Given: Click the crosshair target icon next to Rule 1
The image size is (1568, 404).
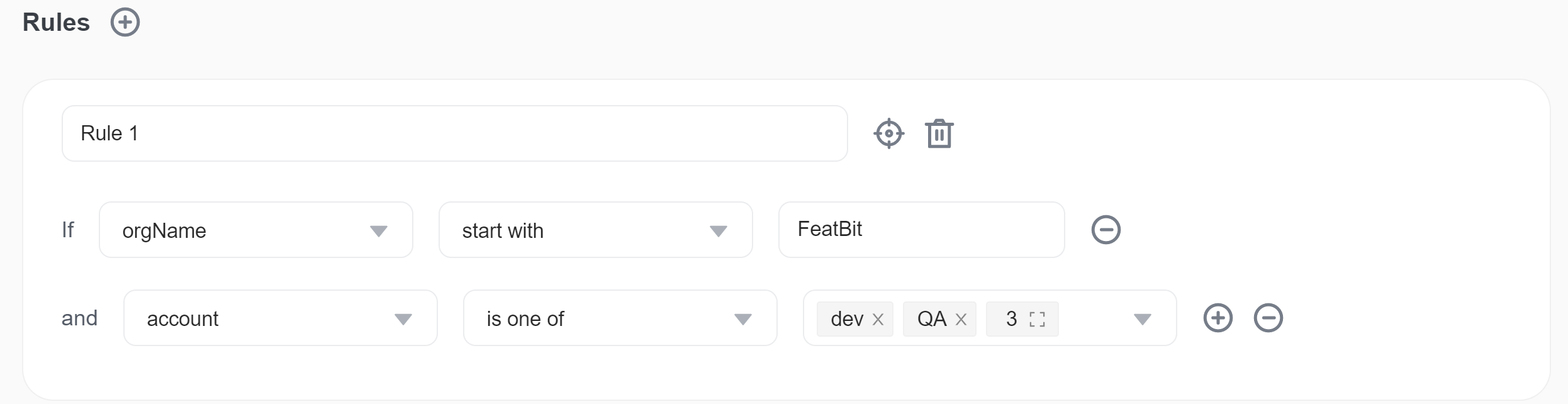Looking at the screenshot, I should pos(888,133).
